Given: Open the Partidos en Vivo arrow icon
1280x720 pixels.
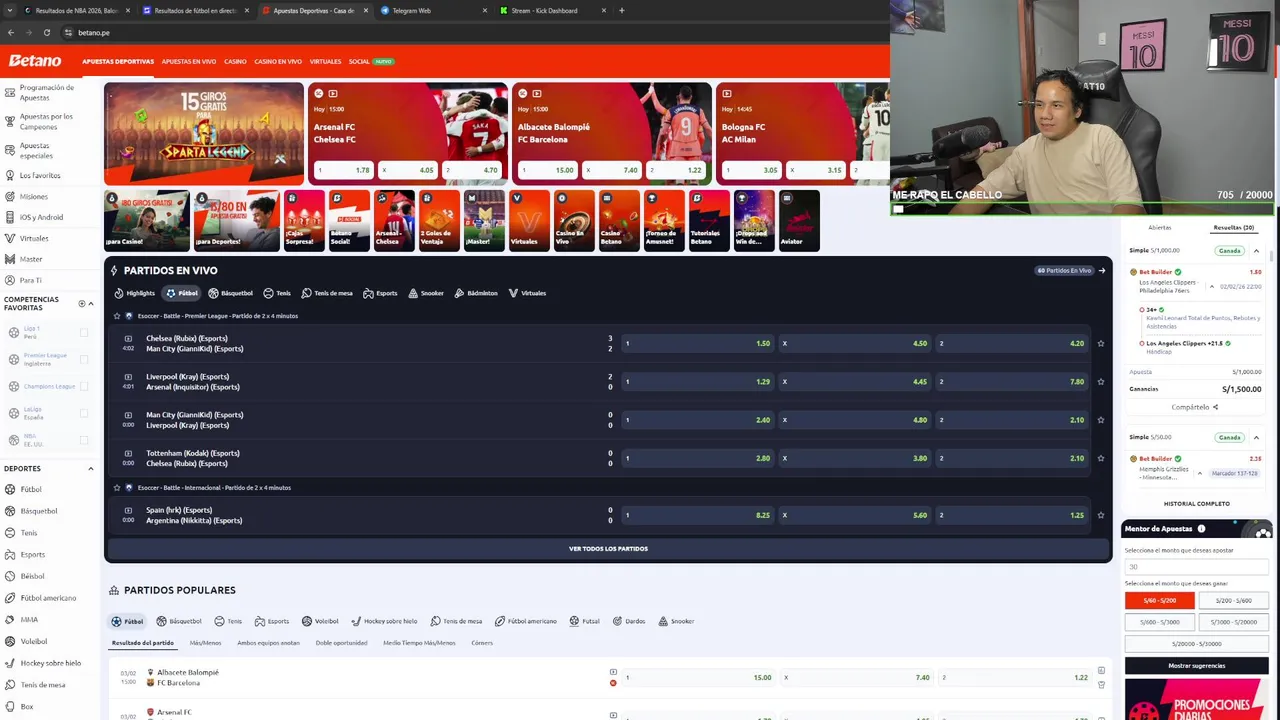Looking at the screenshot, I should [1102, 270].
